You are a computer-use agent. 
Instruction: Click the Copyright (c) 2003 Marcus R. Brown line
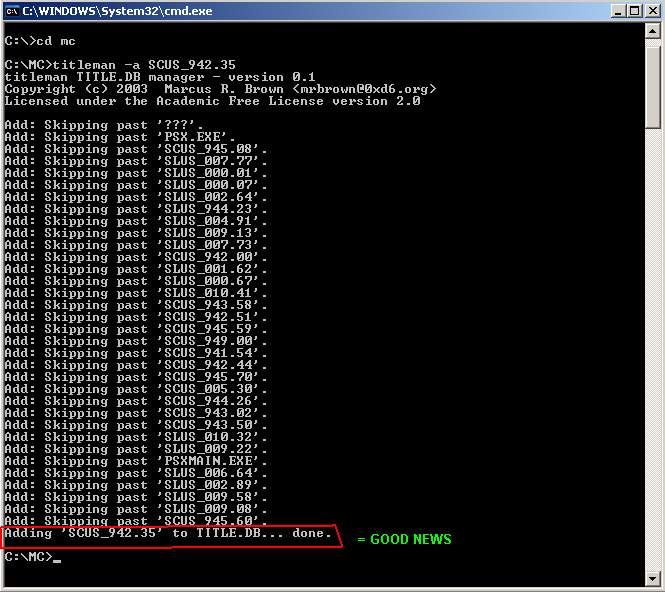point(220,89)
